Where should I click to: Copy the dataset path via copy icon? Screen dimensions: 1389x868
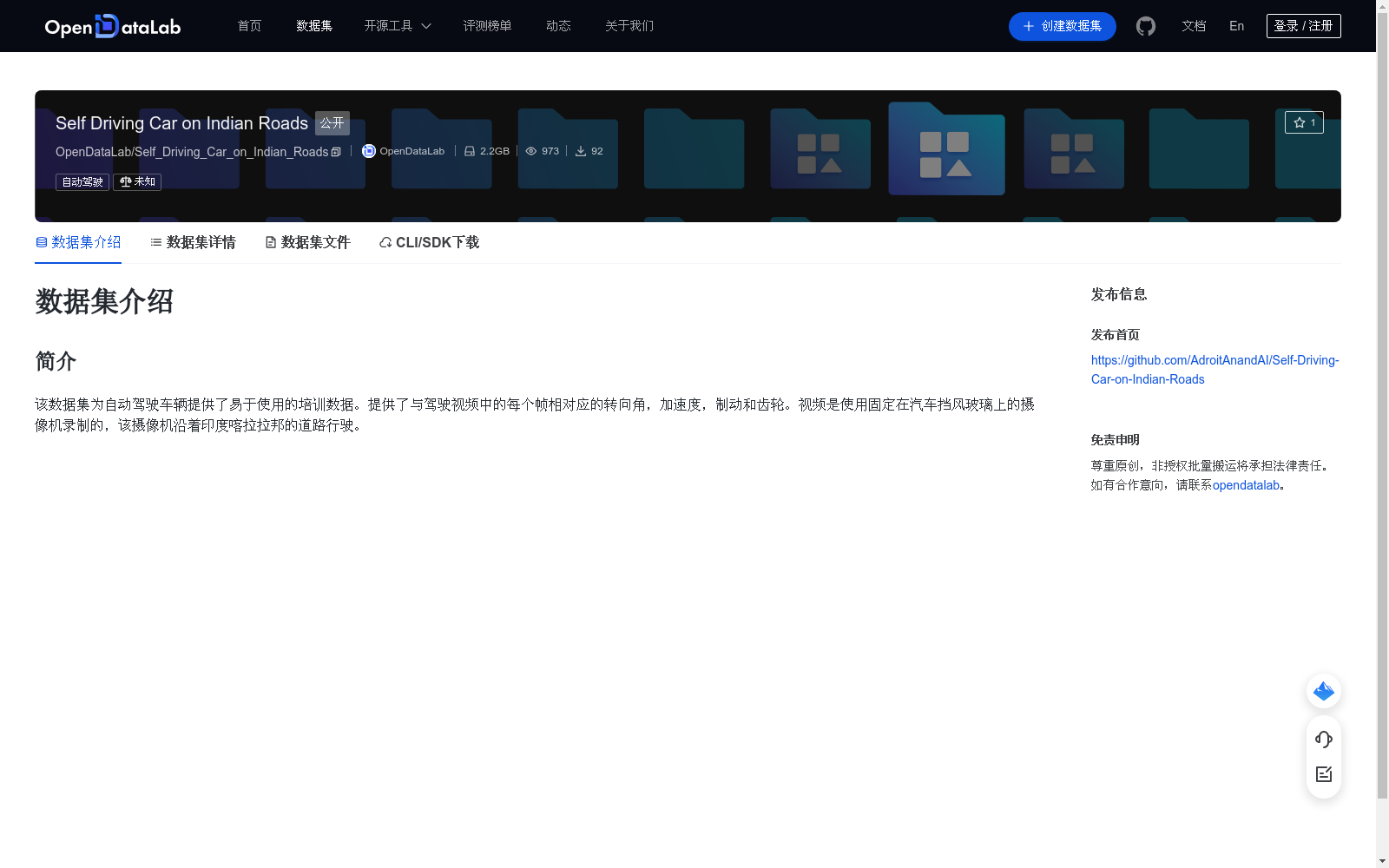(x=336, y=152)
